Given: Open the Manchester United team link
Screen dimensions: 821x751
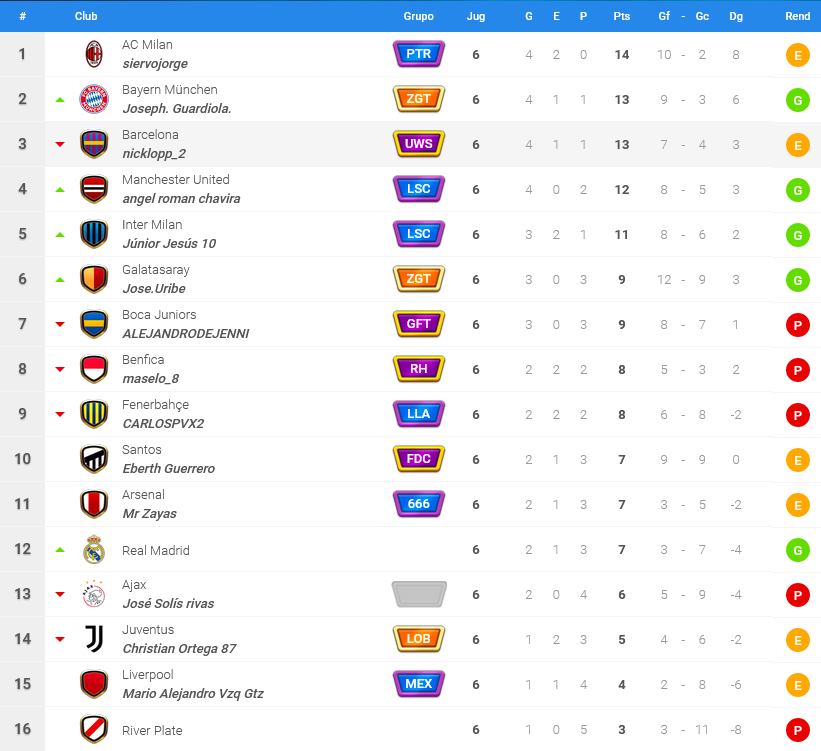Looking at the screenshot, I should [175, 180].
